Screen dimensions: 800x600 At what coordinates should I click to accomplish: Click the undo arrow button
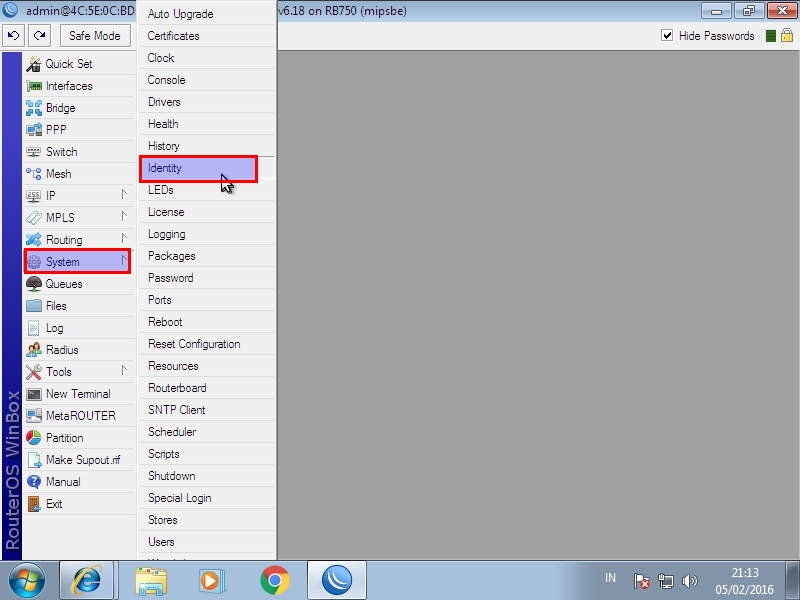tap(14, 36)
